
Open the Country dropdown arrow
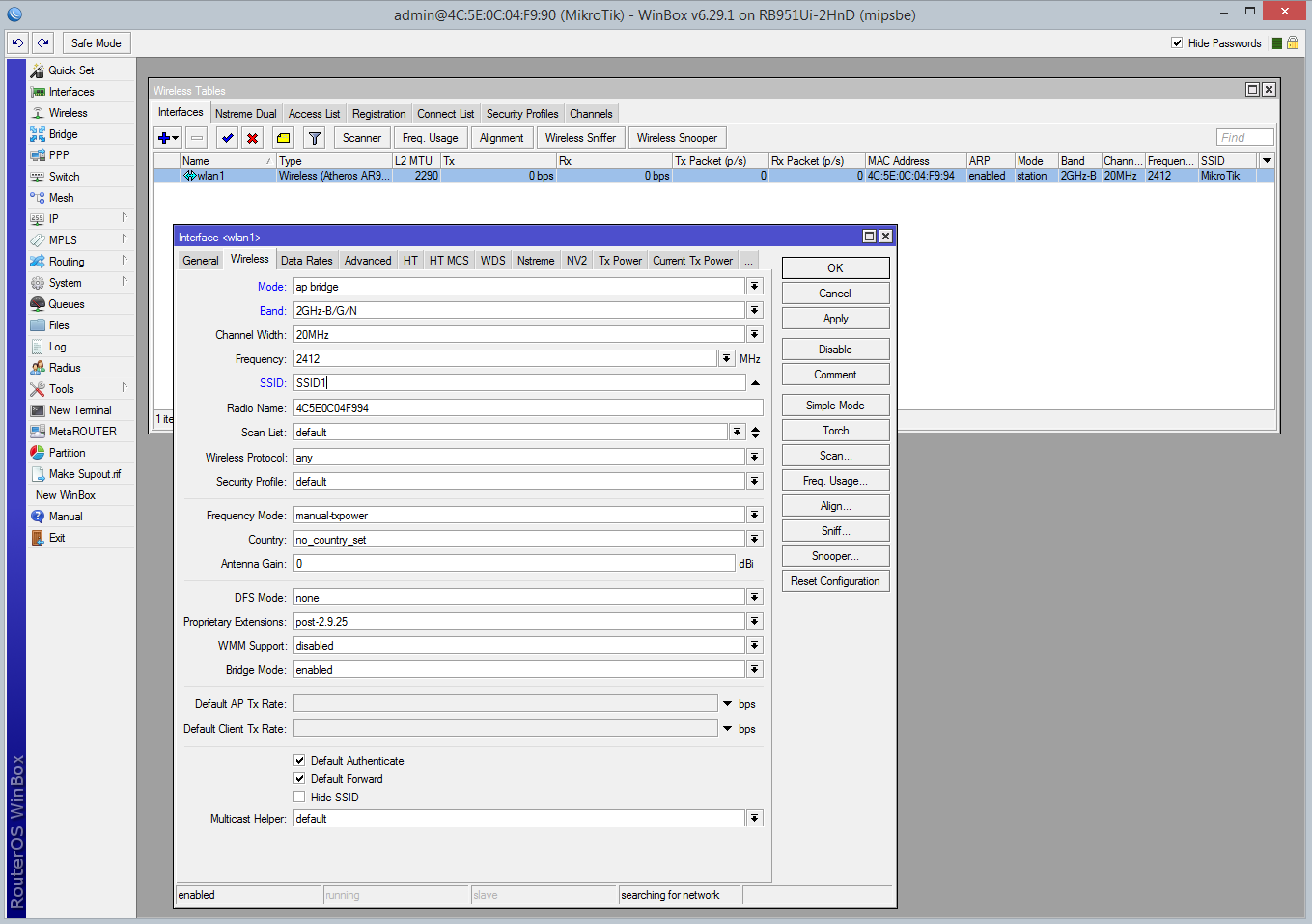click(755, 539)
